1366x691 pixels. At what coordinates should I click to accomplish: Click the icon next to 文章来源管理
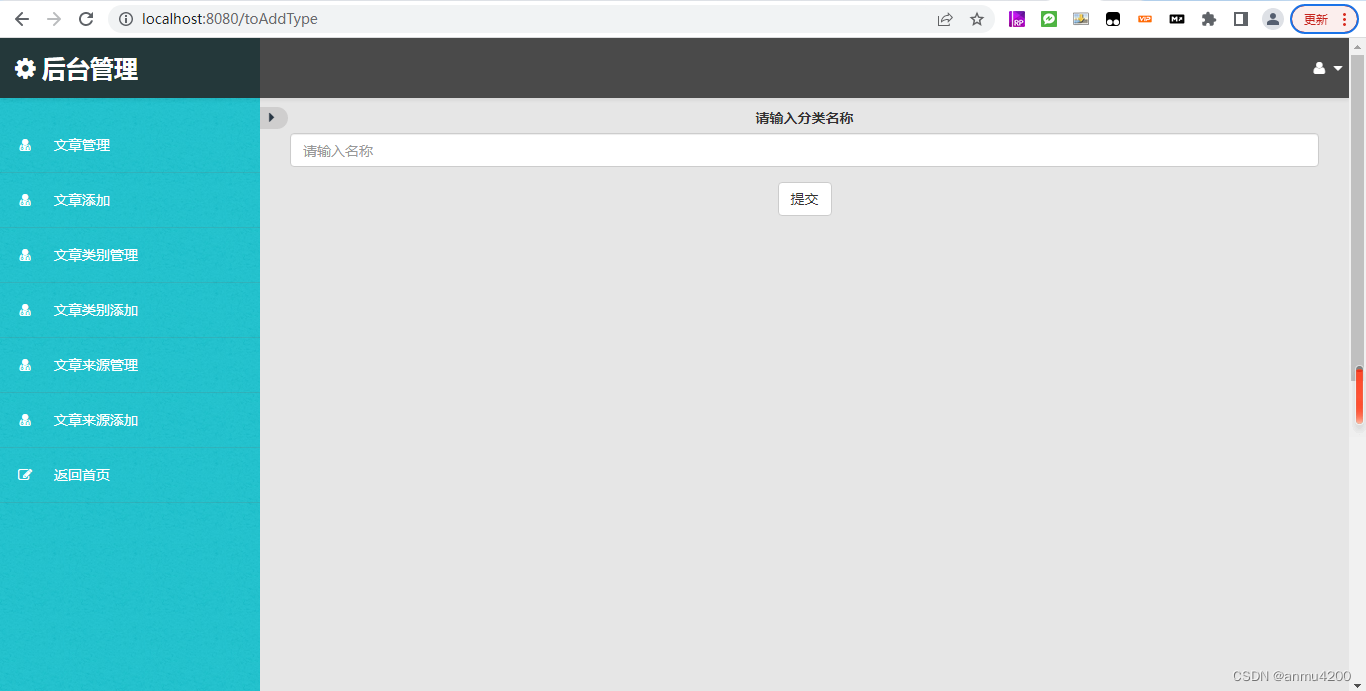click(x=25, y=365)
